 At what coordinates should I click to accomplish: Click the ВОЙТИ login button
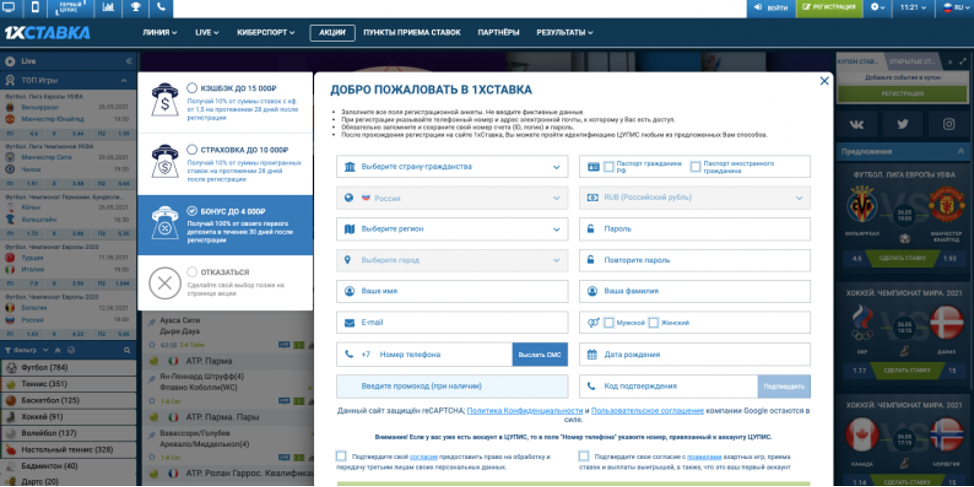(771, 7)
